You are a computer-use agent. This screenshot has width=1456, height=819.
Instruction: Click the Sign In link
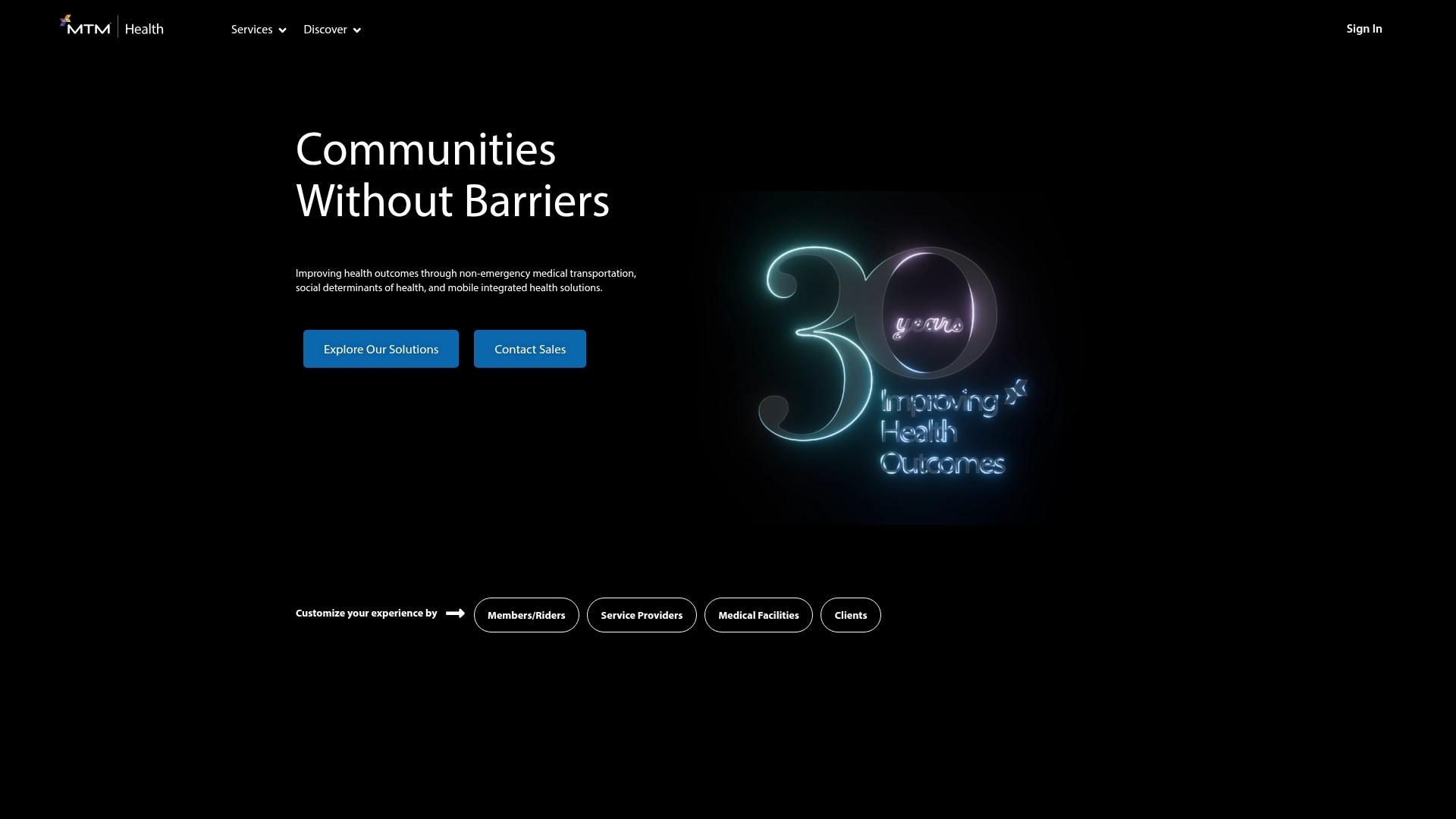click(1364, 29)
